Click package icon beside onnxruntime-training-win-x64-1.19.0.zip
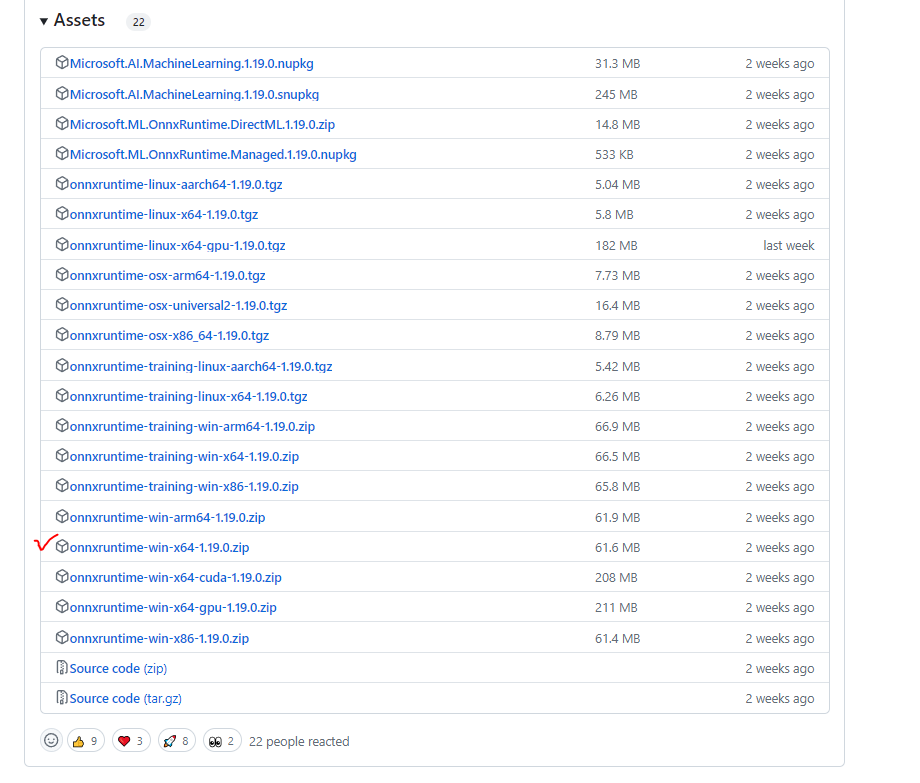Screen dimensions: 920x783 [x=62, y=456]
